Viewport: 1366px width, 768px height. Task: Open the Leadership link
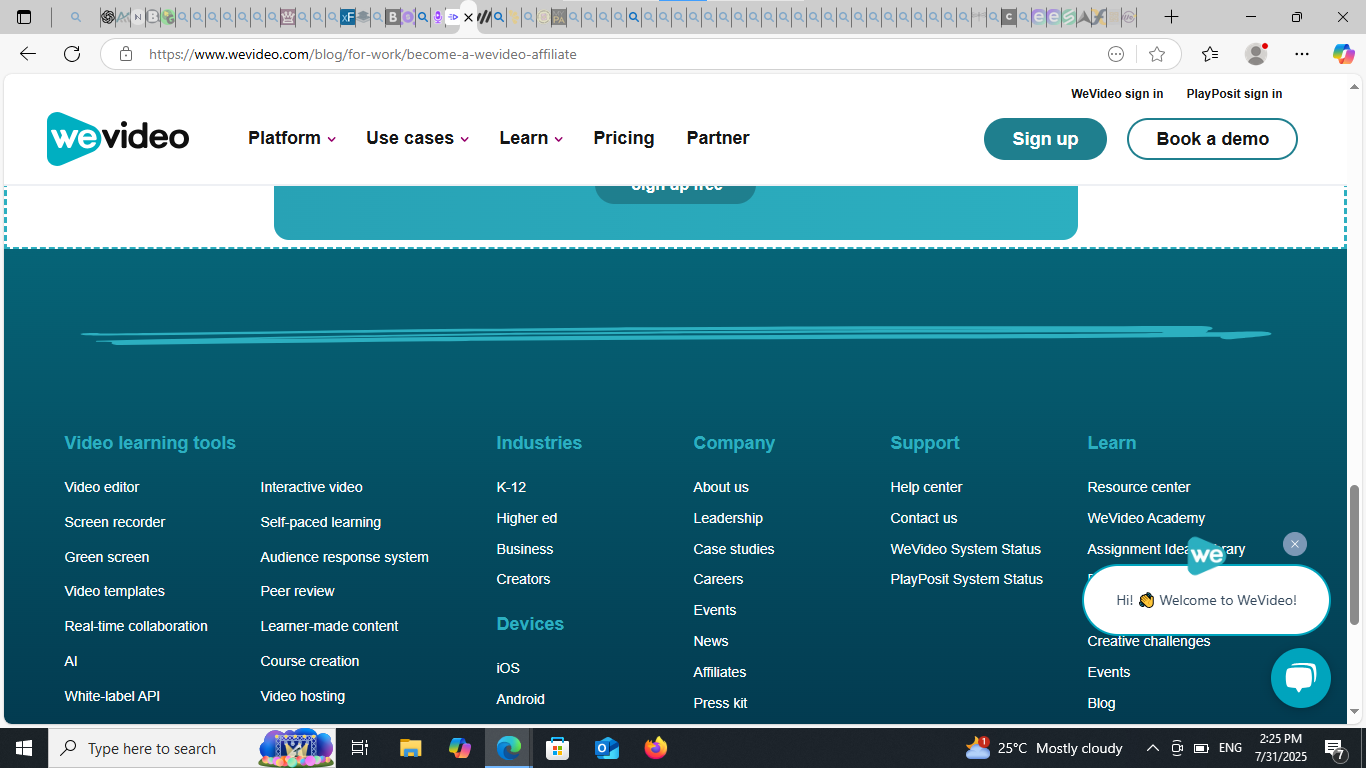[x=728, y=518]
